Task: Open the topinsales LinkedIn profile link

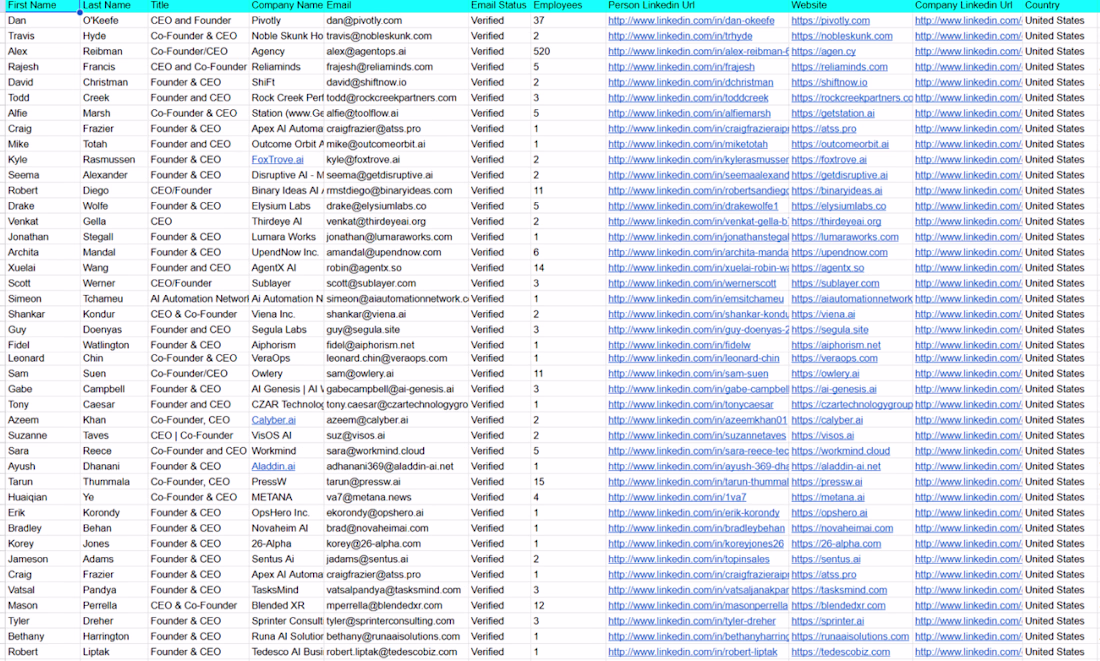Action: coord(688,559)
